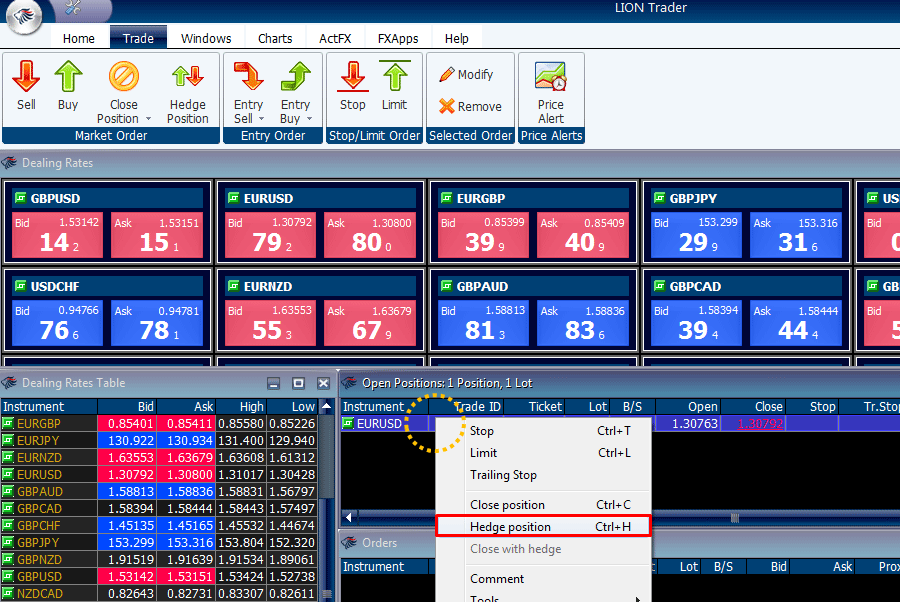Click GBPUSD Ask price tile
The image size is (900, 602).
[156, 235]
